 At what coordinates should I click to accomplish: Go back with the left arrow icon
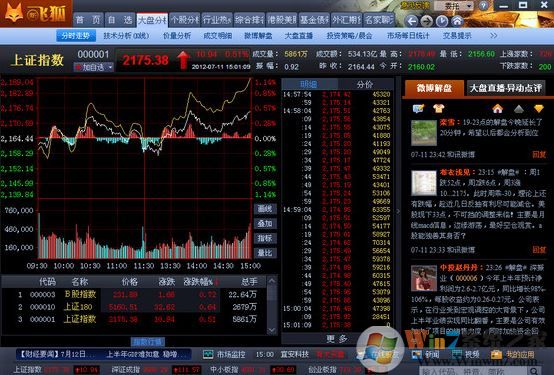(412, 21)
